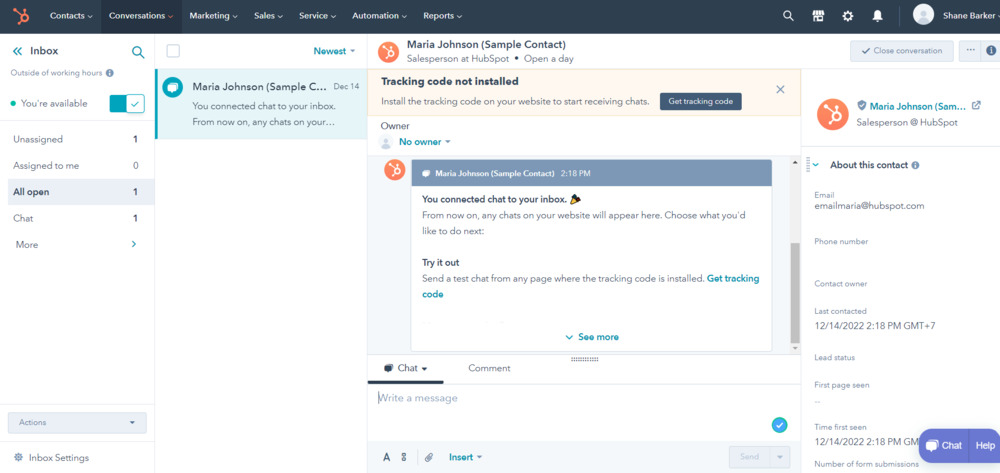
Task: Click the message thread vertical scrollbar
Action: tap(795, 292)
